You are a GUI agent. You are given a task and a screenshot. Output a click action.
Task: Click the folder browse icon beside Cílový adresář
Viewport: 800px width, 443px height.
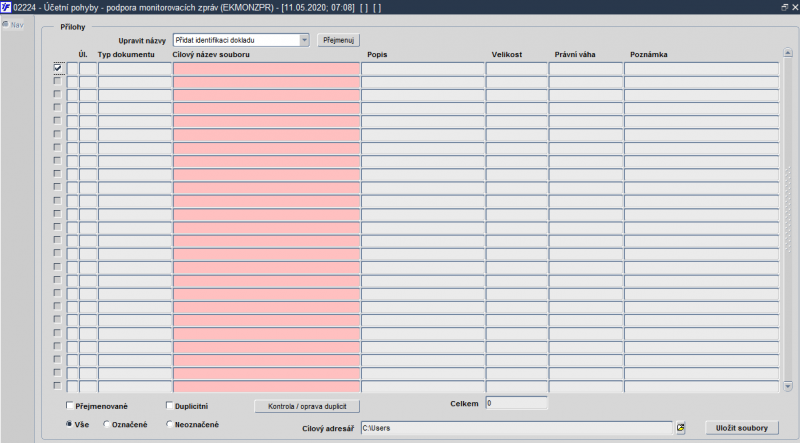[681, 428]
